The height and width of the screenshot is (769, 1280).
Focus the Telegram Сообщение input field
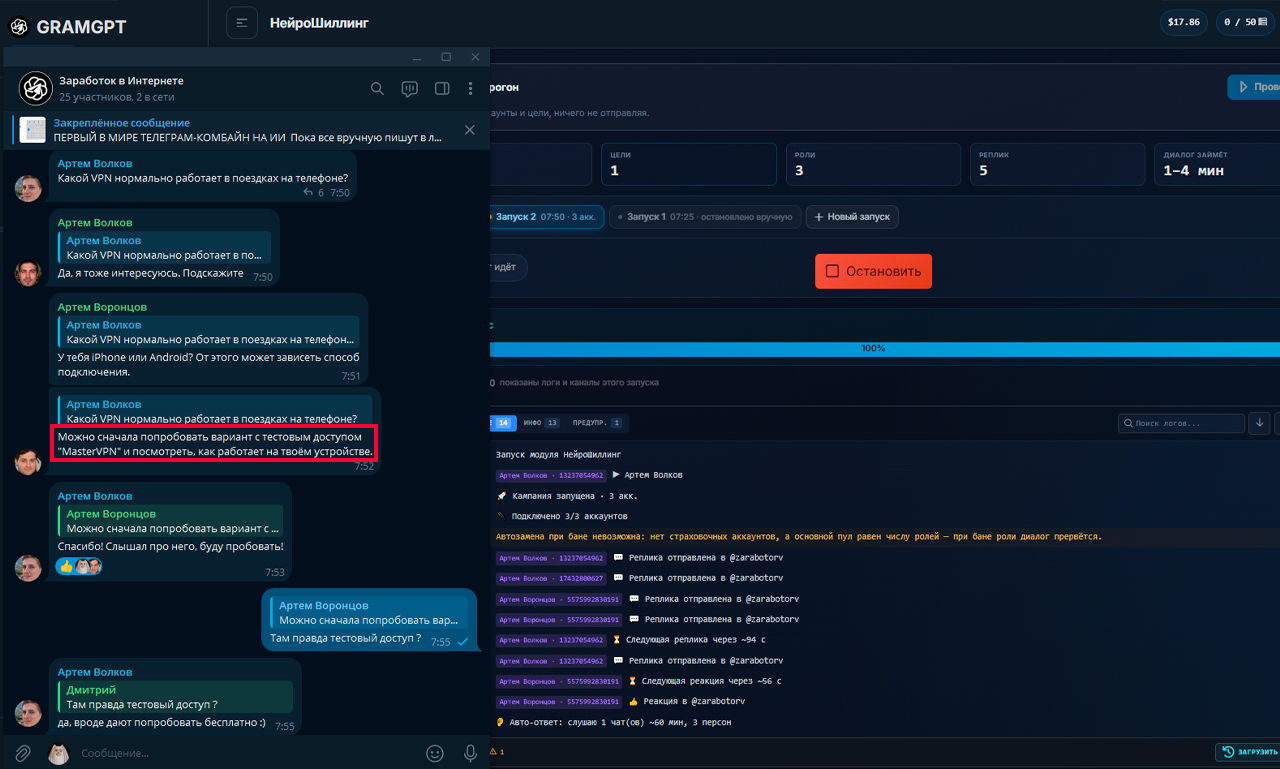[x=245, y=753]
